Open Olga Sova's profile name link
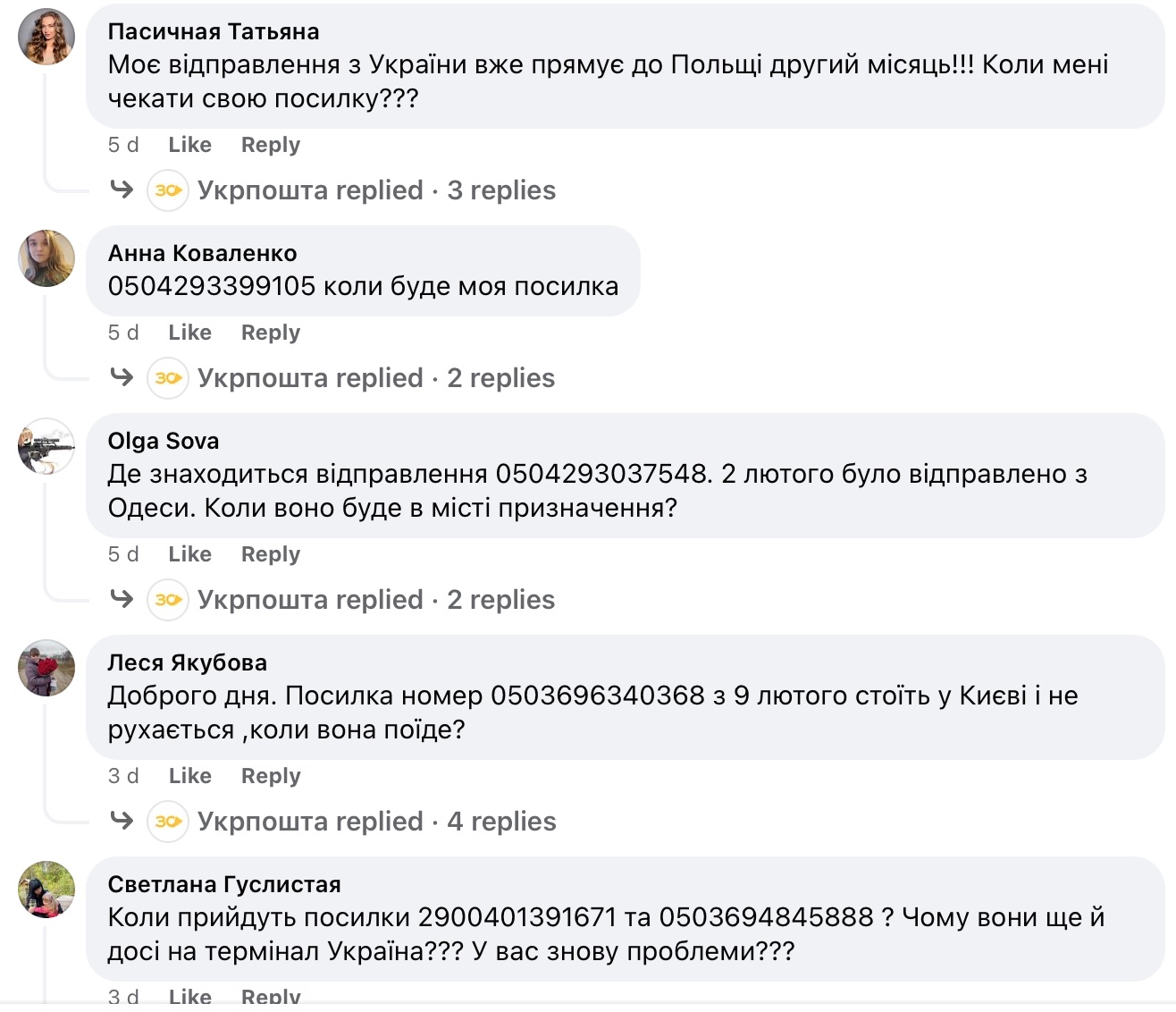 (x=163, y=441)
